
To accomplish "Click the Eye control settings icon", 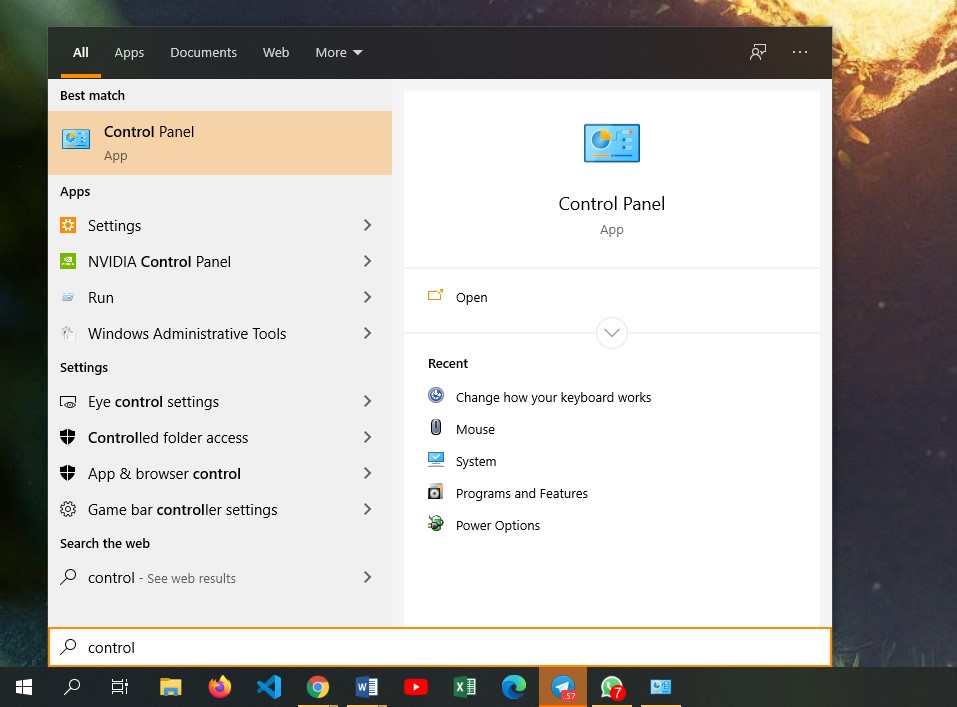I will click(x=68, y=402).
